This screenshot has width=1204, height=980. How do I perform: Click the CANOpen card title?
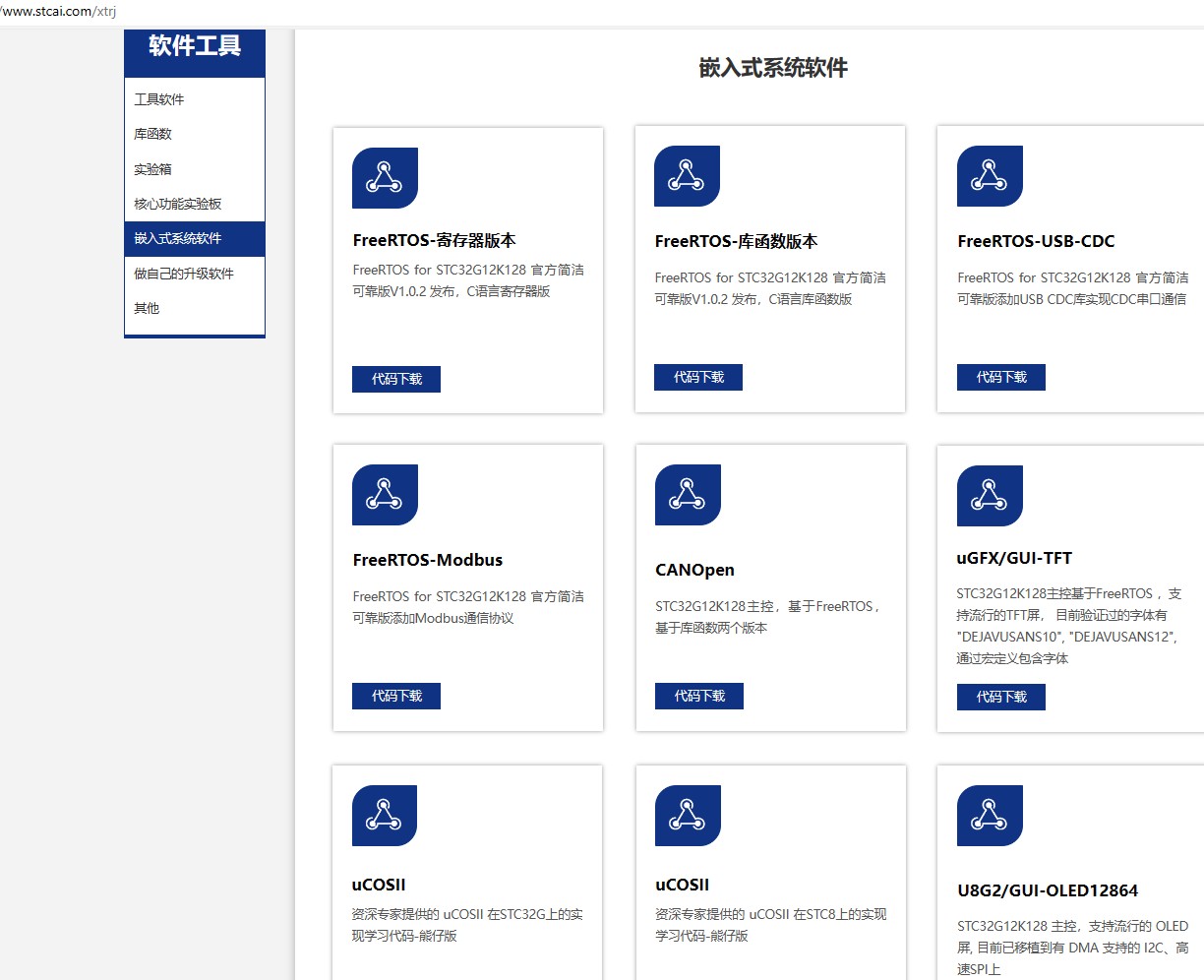694,570
